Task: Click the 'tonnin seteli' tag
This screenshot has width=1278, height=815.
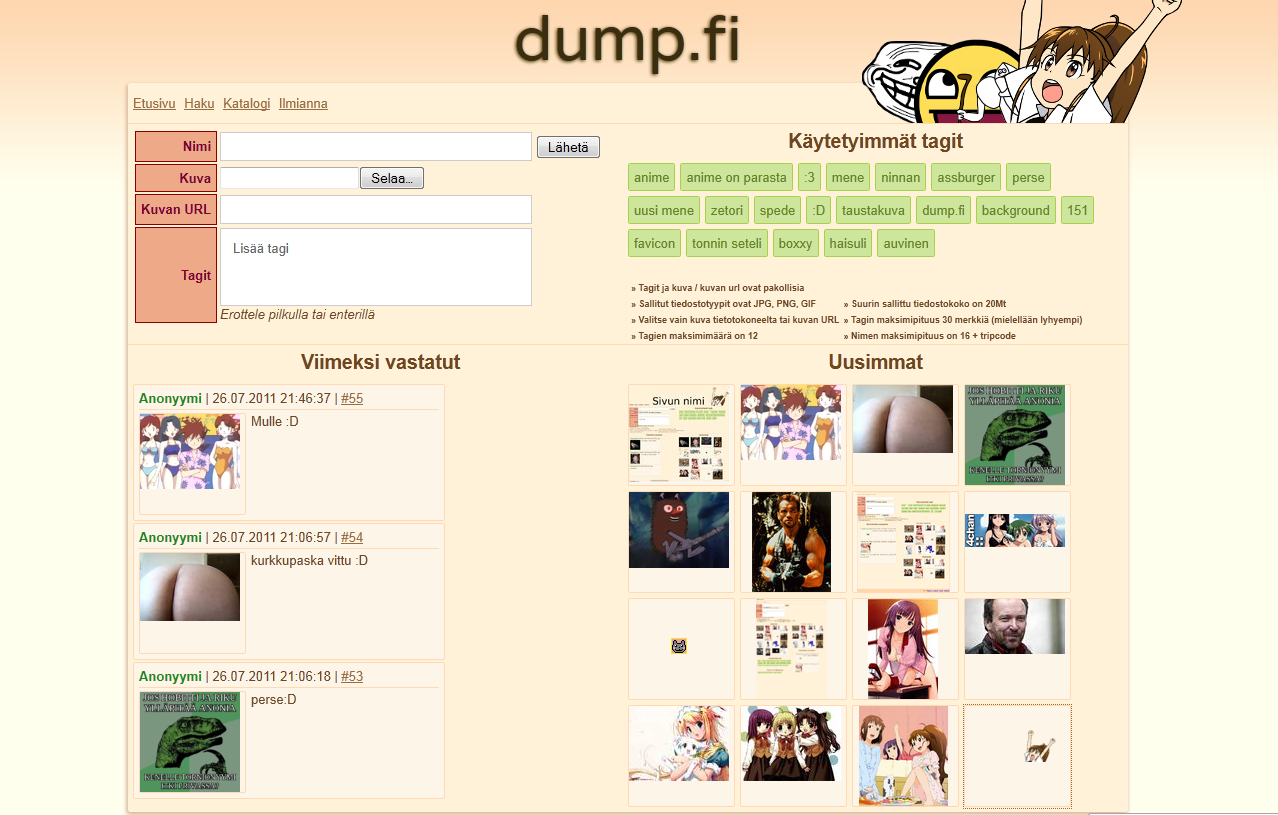Action: pyautogui.click(x=727, y=243)
